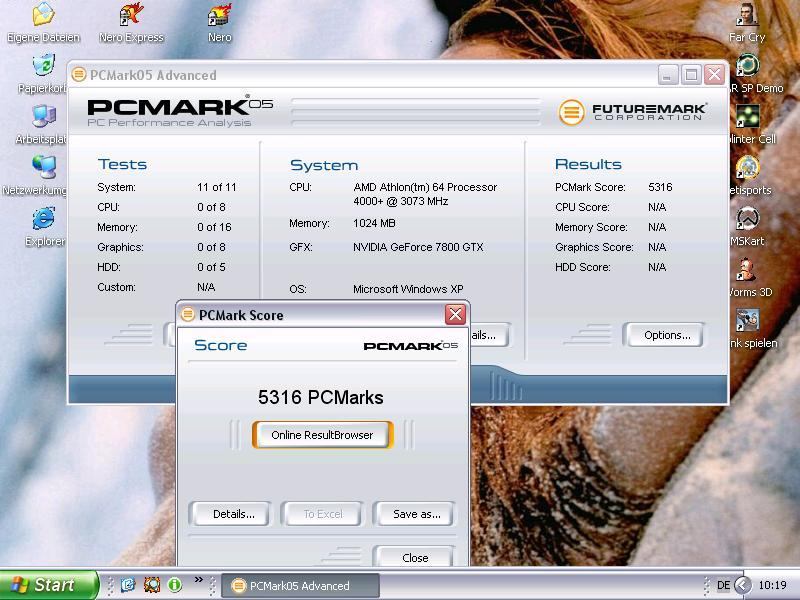This screenshot has width=800, height=600.
Task: Click the Futuremark Corporation logo
Action: [632, 112]
